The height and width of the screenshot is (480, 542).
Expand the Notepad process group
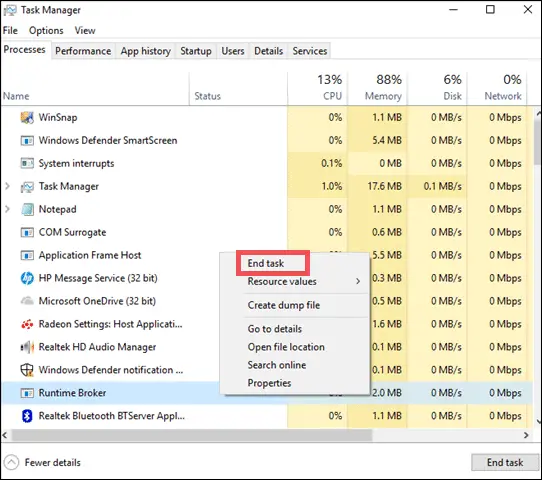pyautogui.click(x=7, y=209)
